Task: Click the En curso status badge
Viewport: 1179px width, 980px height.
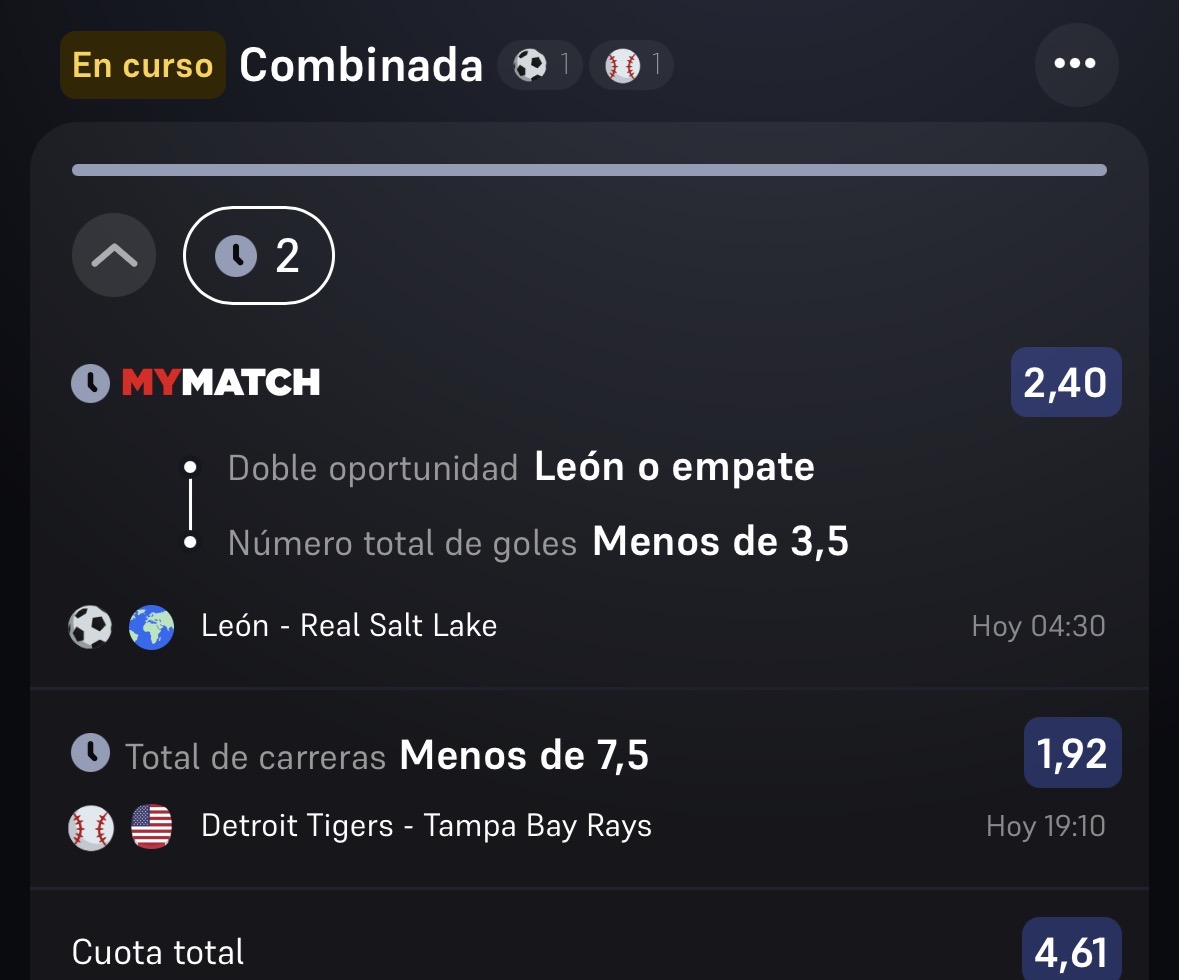Action: tap(143, 65)
